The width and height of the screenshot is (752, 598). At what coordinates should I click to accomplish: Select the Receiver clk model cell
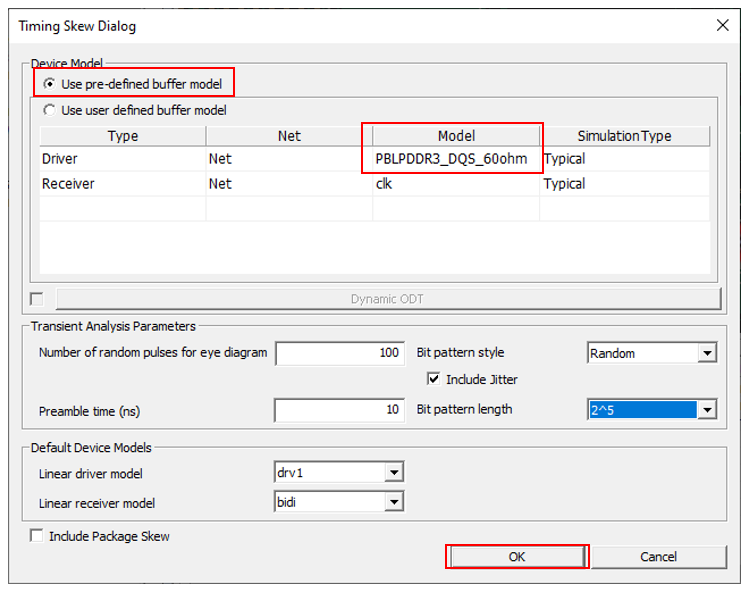click(x=455, y=184)
